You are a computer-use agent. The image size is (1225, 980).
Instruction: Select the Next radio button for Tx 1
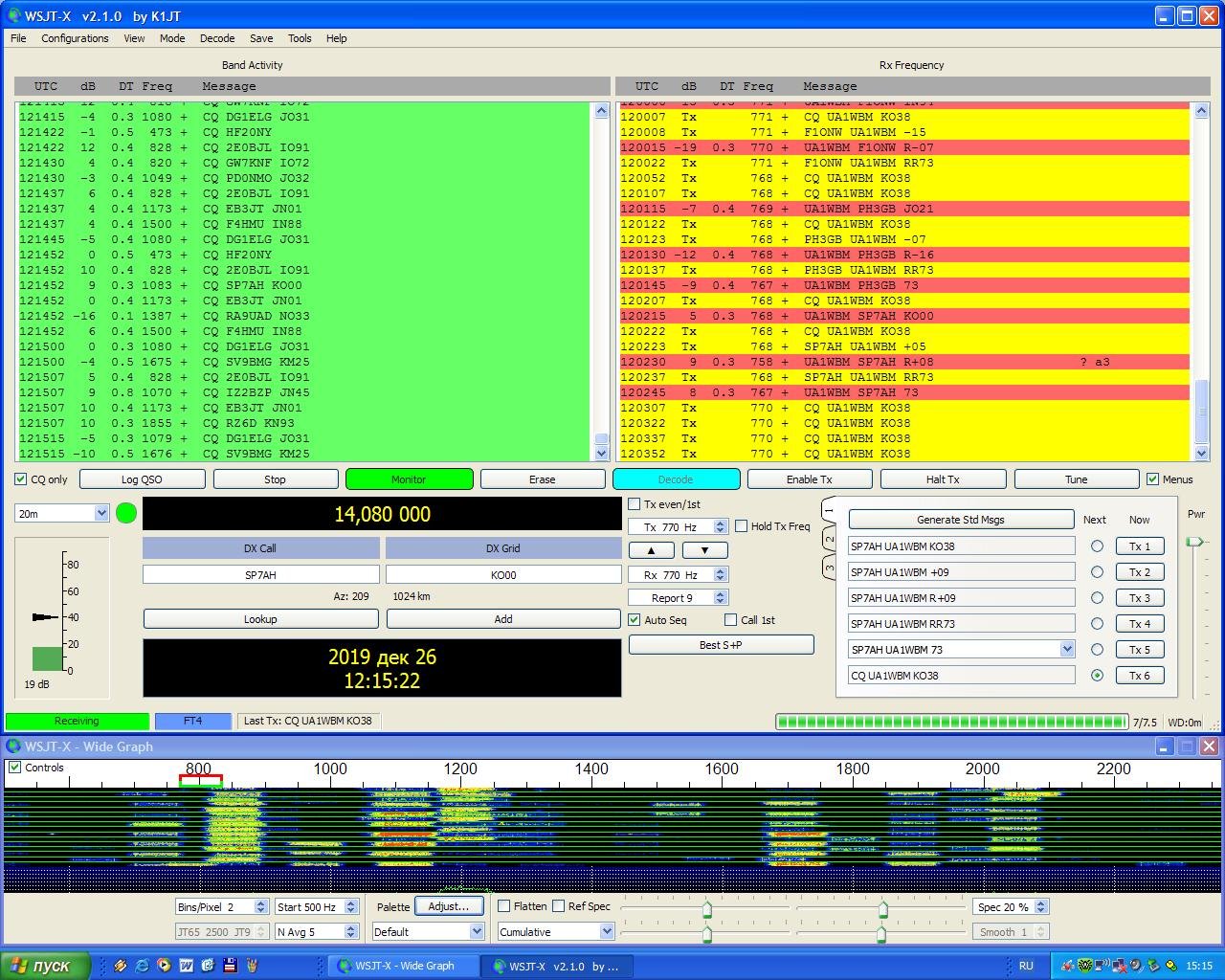point(1097,546)
